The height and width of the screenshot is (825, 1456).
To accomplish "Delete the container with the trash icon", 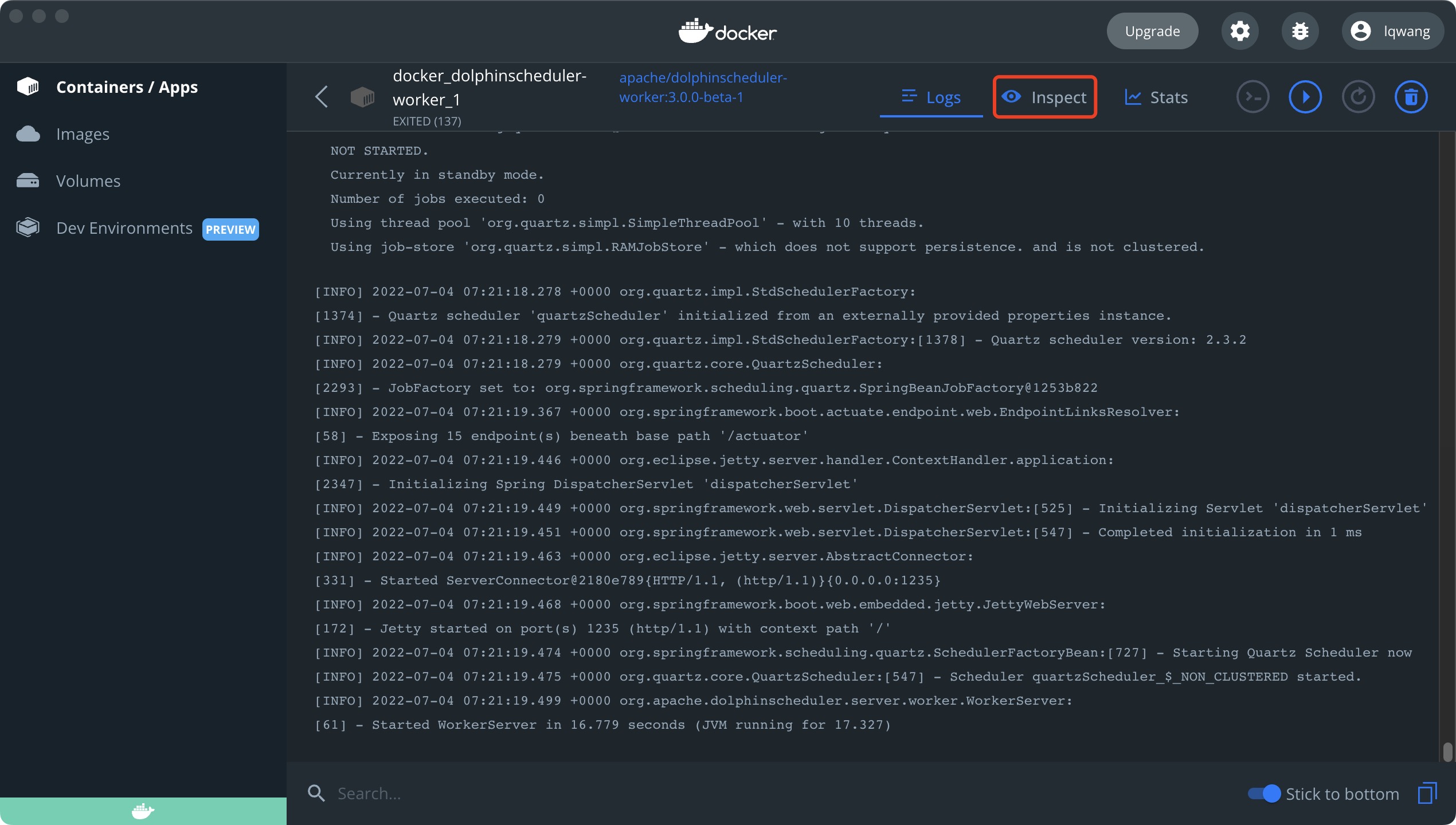I will point(1411,97).
